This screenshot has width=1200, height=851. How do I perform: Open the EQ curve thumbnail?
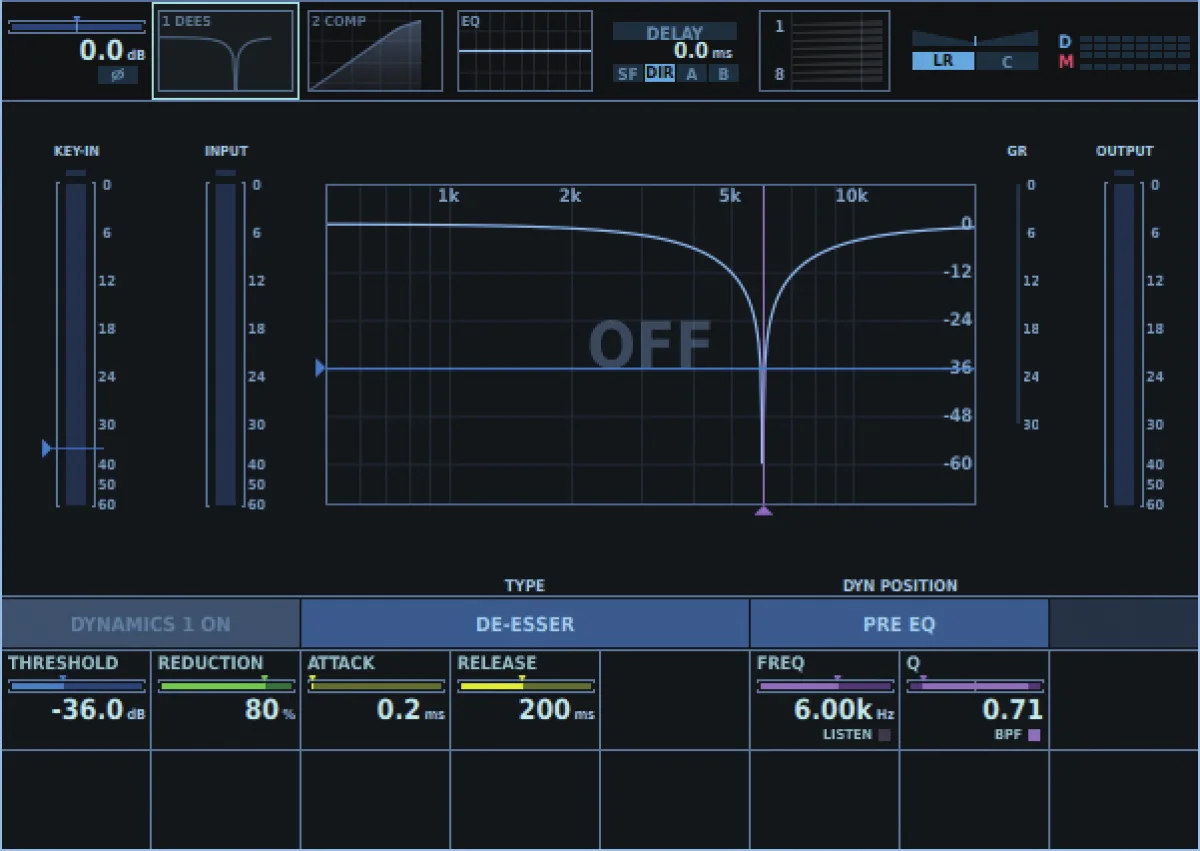click(x=525, y=51)
